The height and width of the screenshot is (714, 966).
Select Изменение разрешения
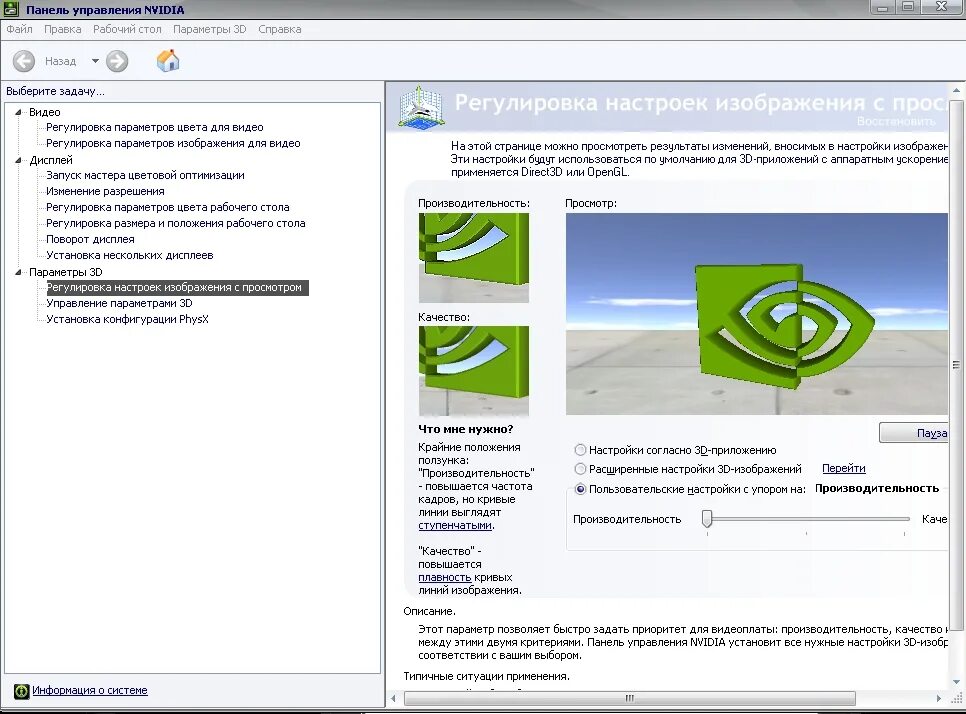[x=105, y=191]
